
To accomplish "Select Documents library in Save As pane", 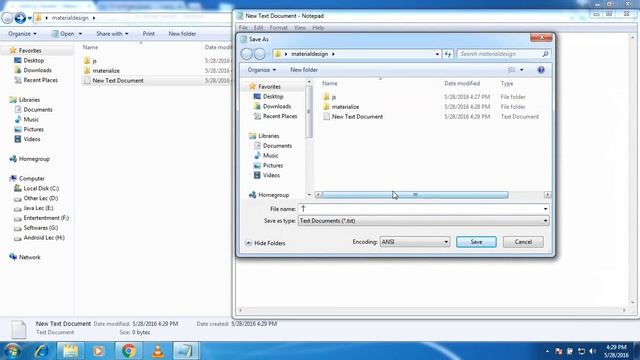I will click(x=277, y=146).
